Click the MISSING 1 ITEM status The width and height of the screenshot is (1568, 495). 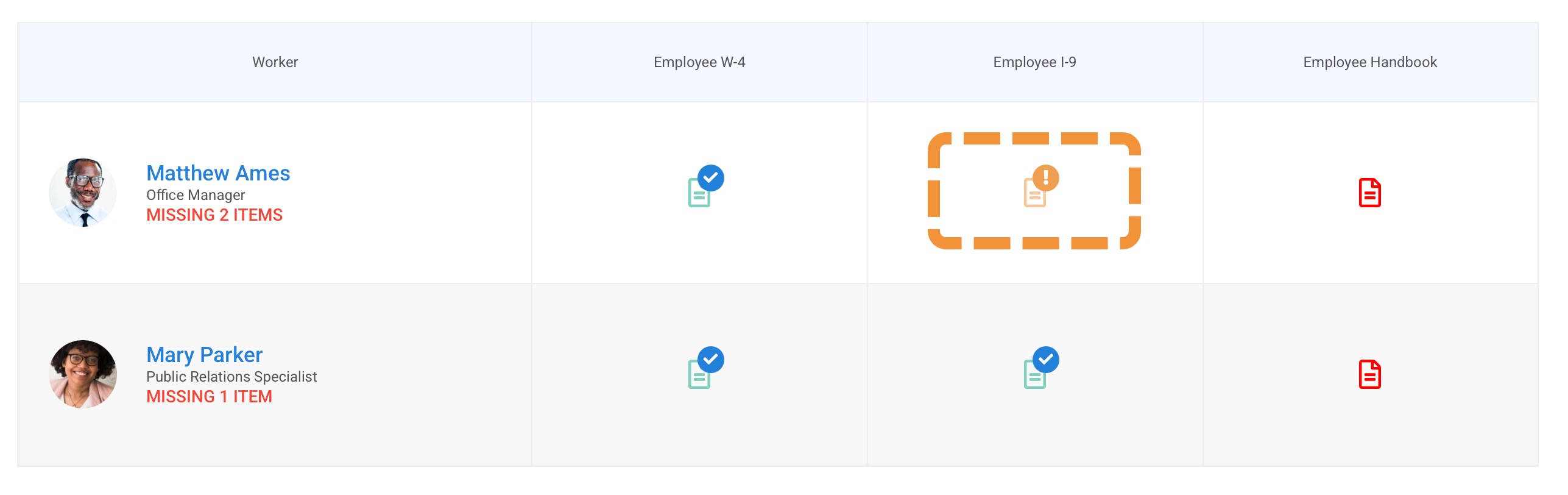209,397
